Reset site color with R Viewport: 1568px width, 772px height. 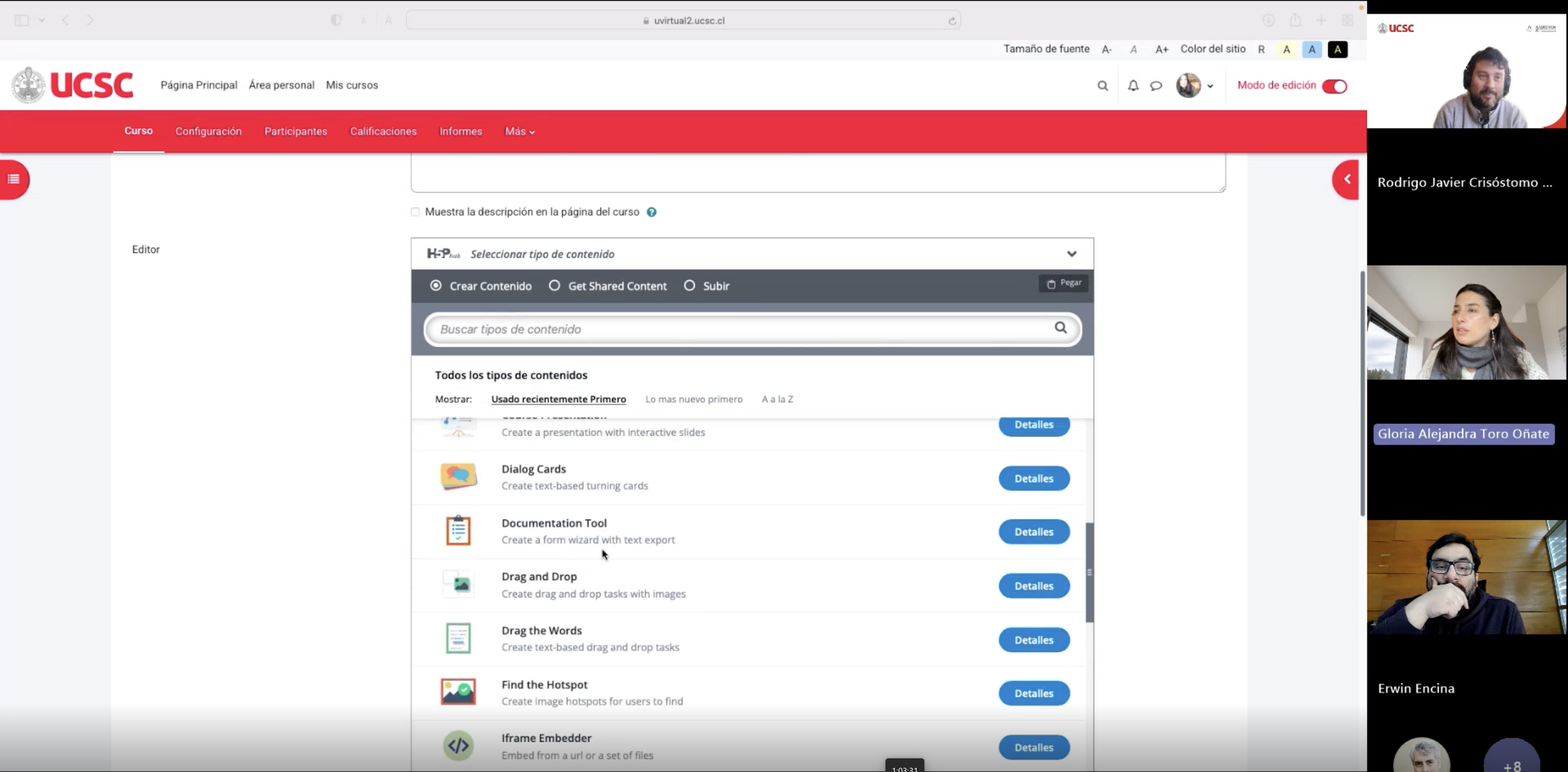click(x=1261, y=49)
